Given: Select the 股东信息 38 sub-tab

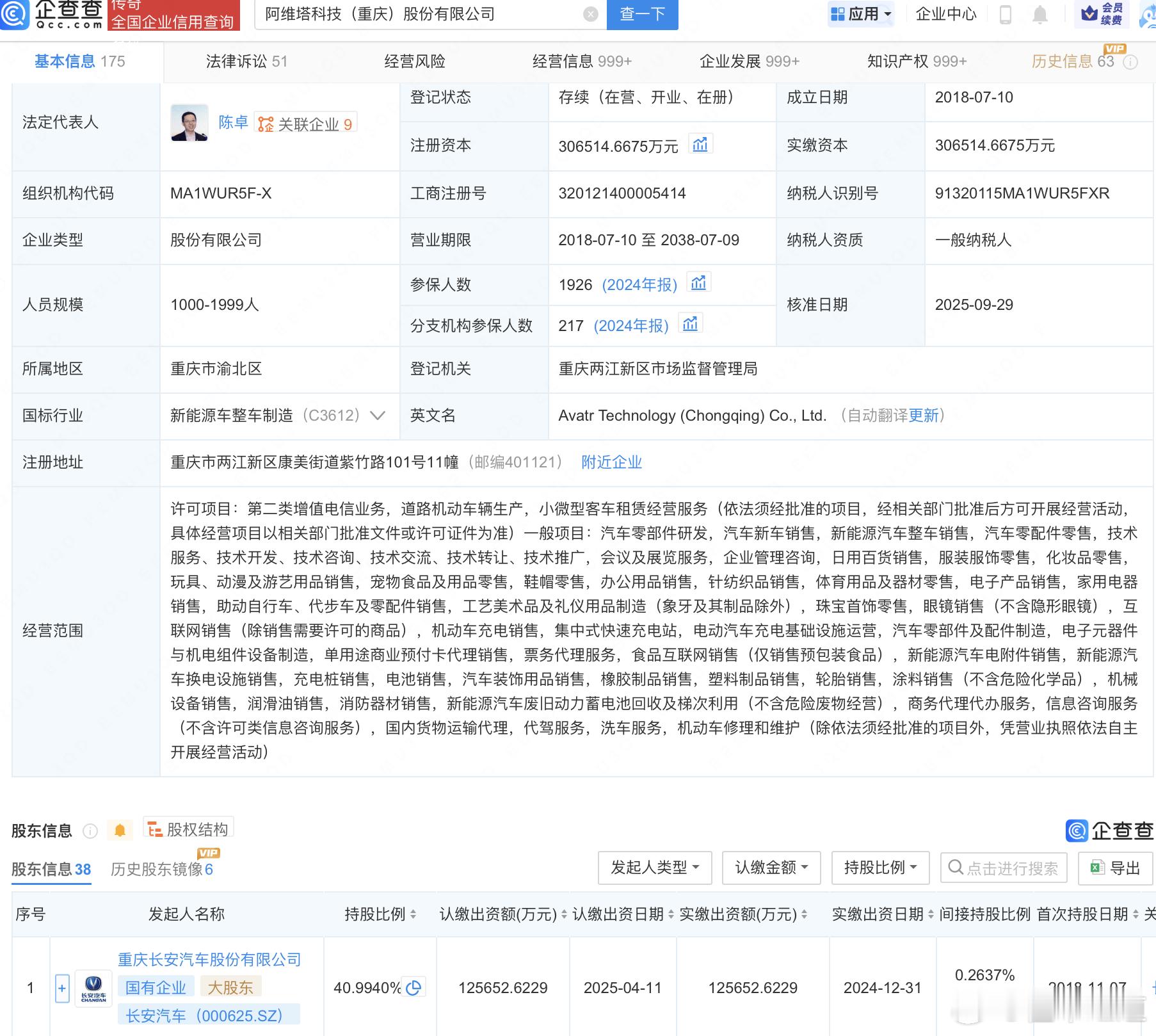Looking at the screenshot, I should click(x=51, y=869).
